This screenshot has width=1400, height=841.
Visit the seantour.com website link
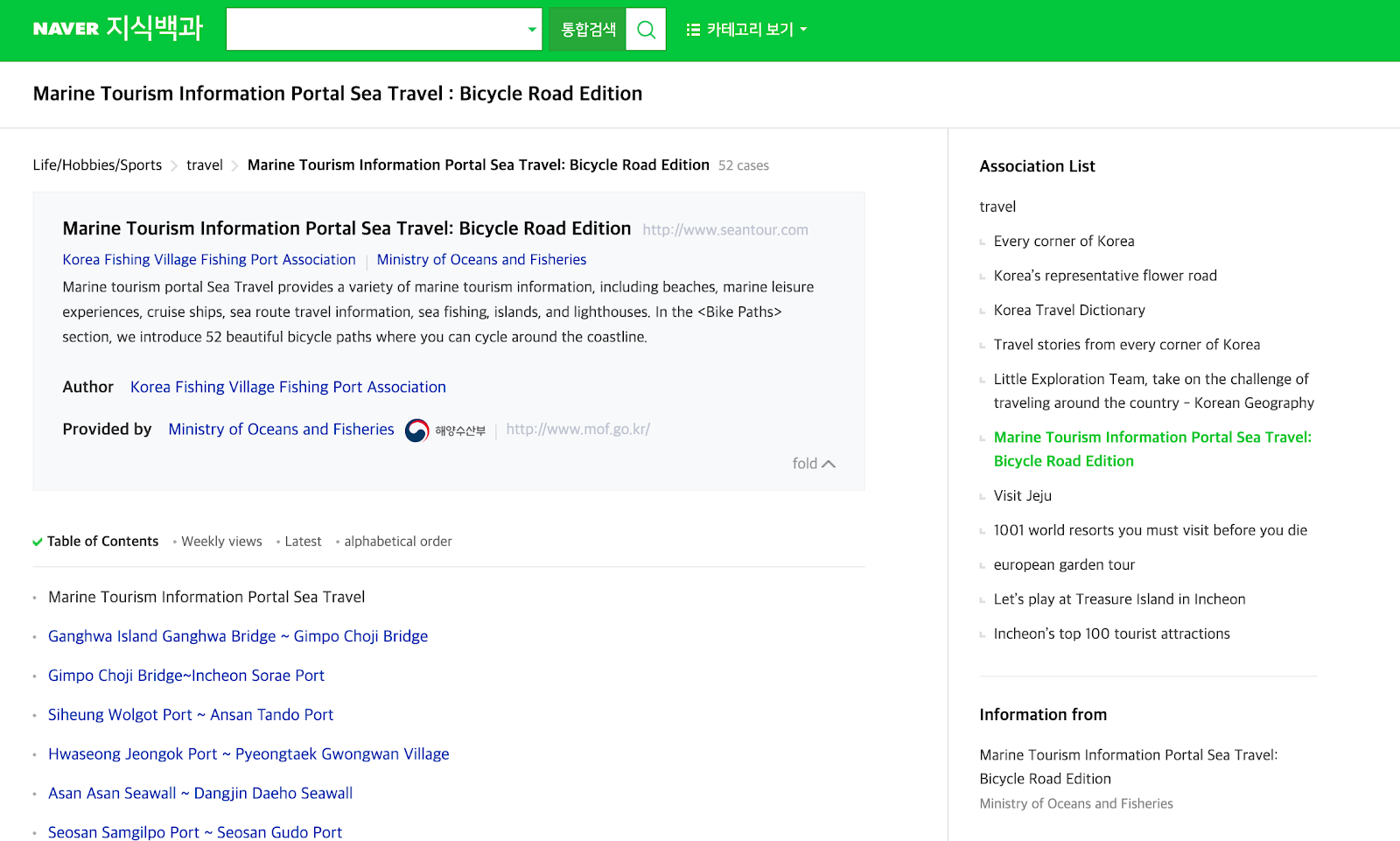(725, 230)
